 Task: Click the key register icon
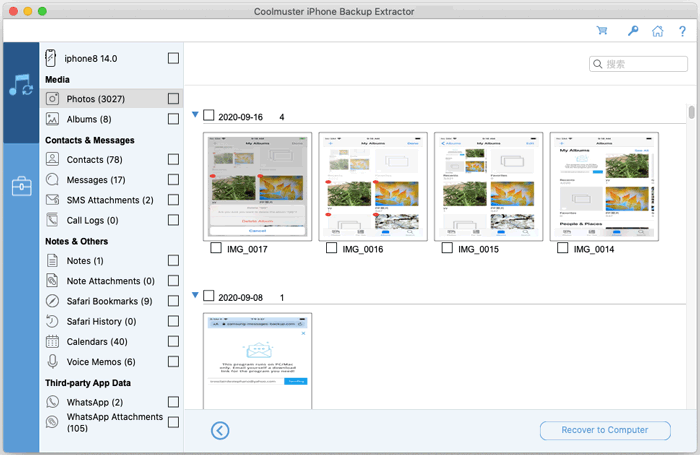[633, 30]
